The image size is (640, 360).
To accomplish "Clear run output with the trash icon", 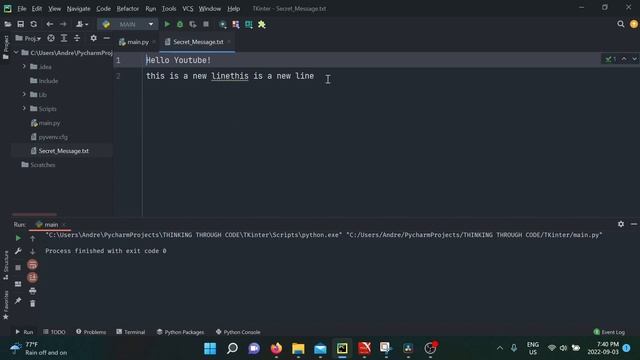I will 33,303.
